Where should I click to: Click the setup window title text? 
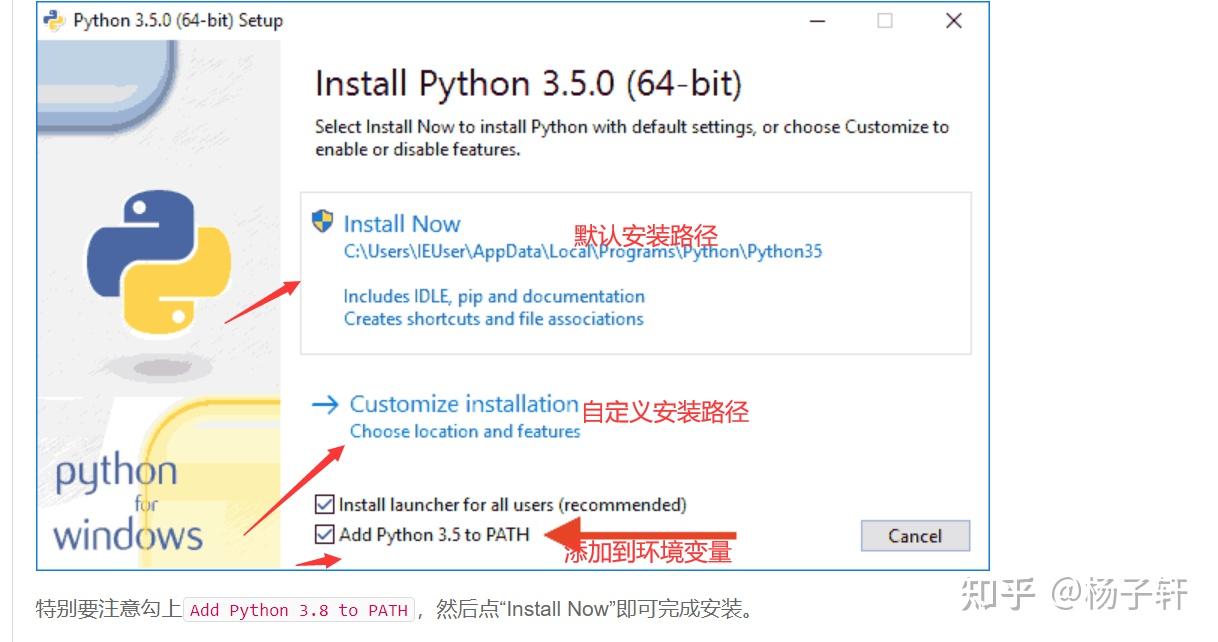tap(178, 20)
